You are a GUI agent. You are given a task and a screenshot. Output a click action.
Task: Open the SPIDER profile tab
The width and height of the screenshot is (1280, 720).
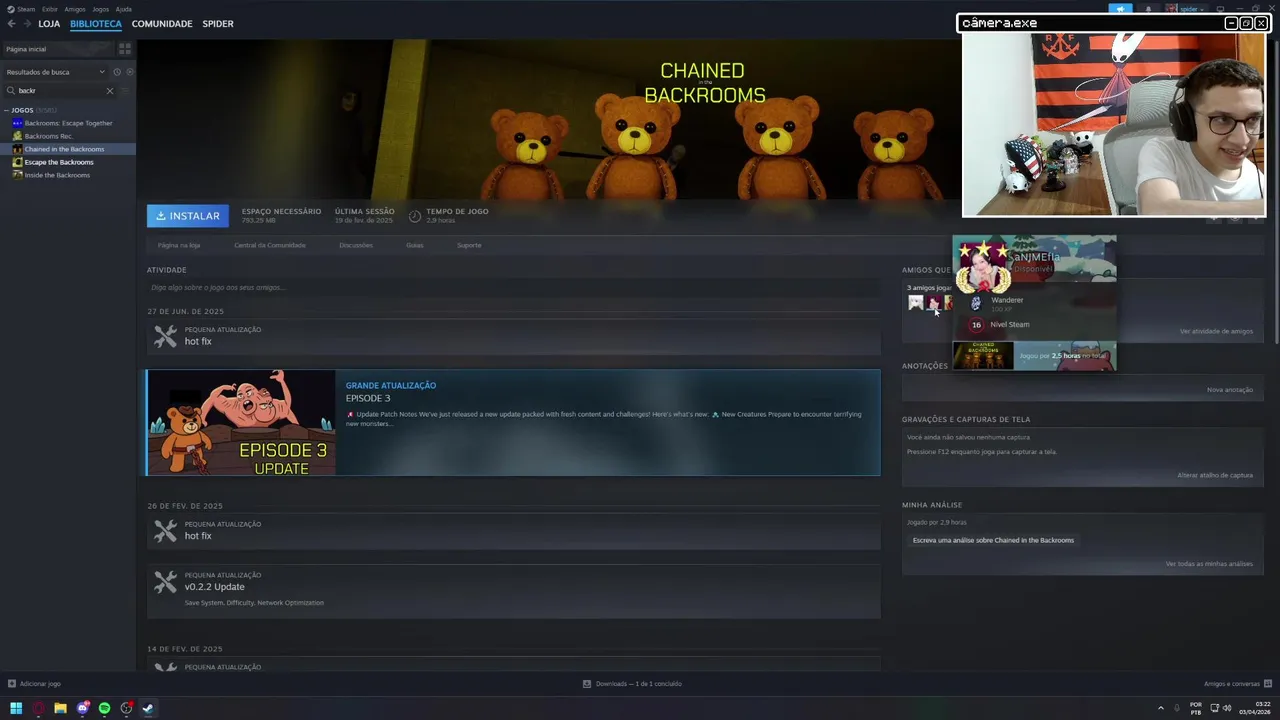click(x=218, y=24)
